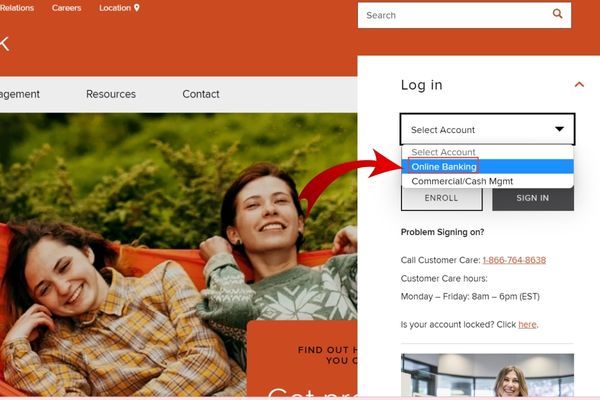Click the SIGN IN button
The width and height of the screenshot is (600, 400).
click(x=533, y=198)
